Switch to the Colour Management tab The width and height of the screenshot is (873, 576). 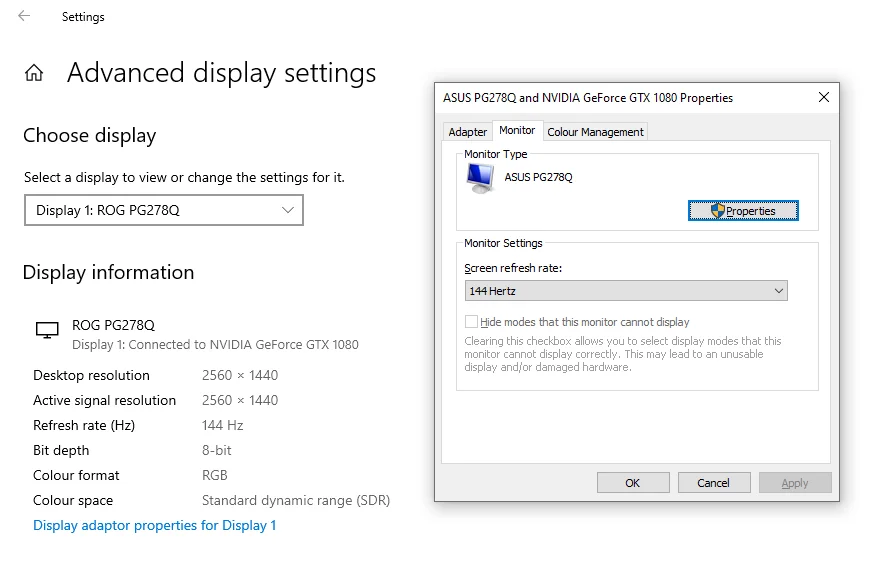point(595,132)
